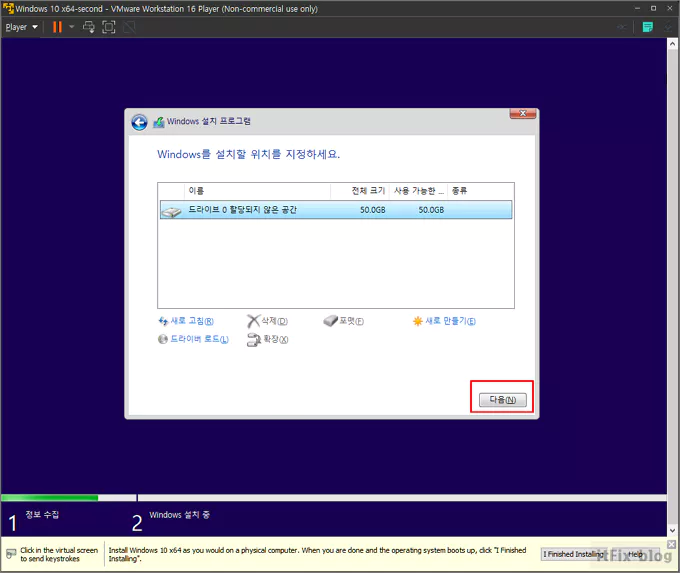
Task: Click the disabled Unity mode toolbar icon
Action: [x=129, y=27]
